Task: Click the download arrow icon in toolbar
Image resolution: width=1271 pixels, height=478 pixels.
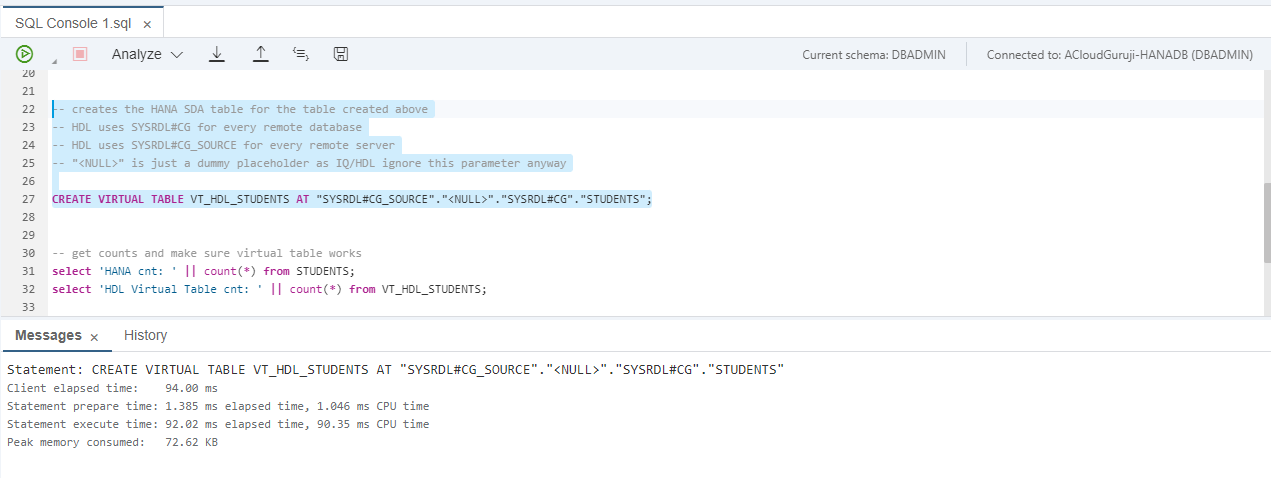Action: pos(216,54)
